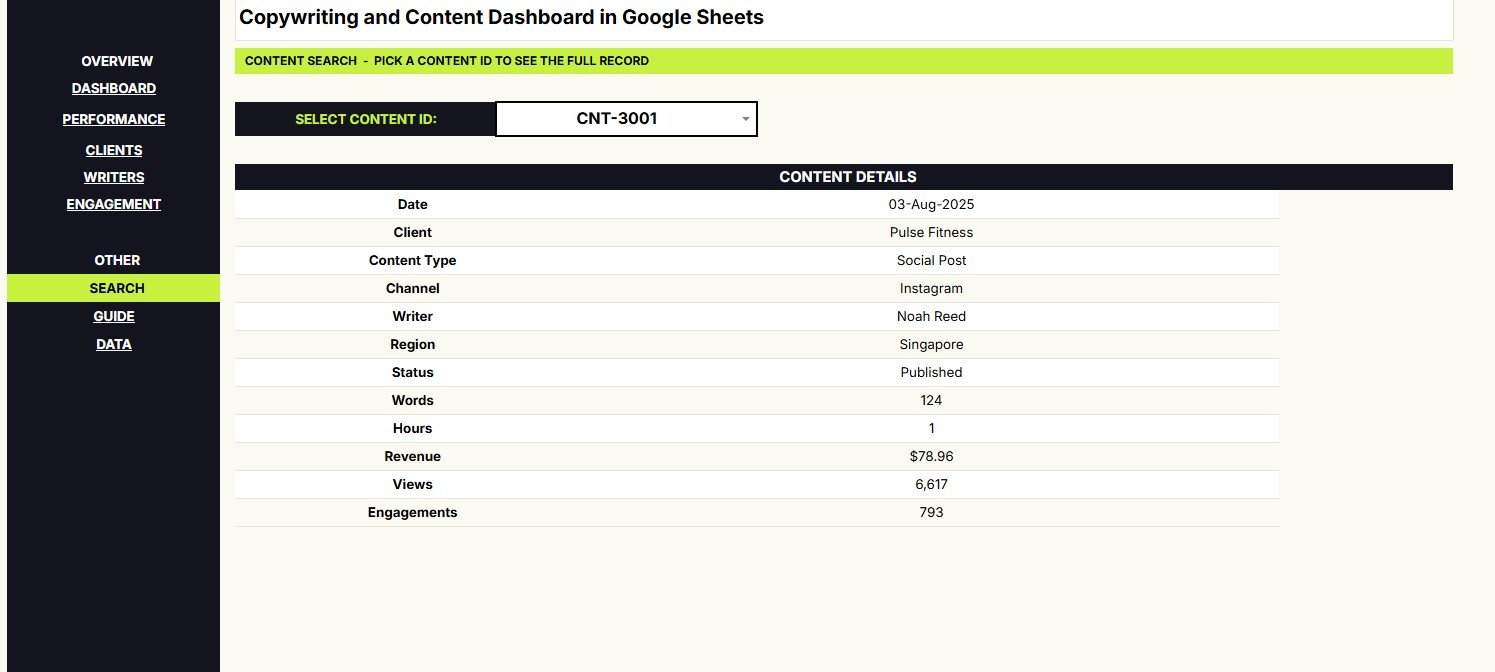Go to the Engagement page

point(114,204)
